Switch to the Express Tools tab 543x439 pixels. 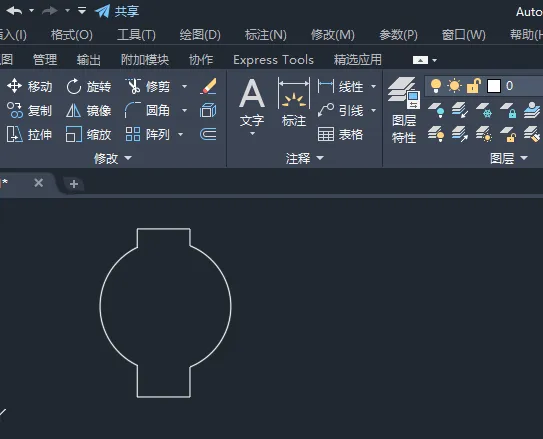(274, 60)
